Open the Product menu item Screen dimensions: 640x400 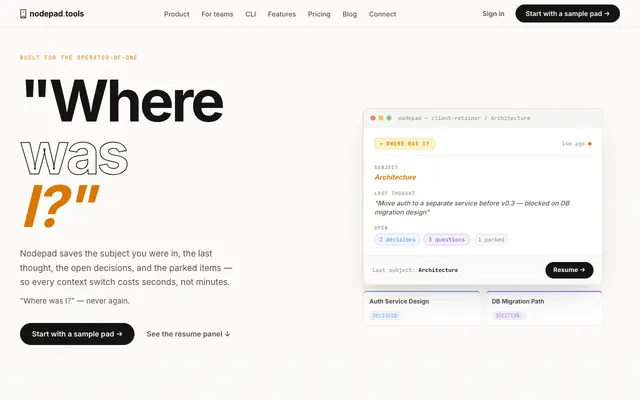177,14
